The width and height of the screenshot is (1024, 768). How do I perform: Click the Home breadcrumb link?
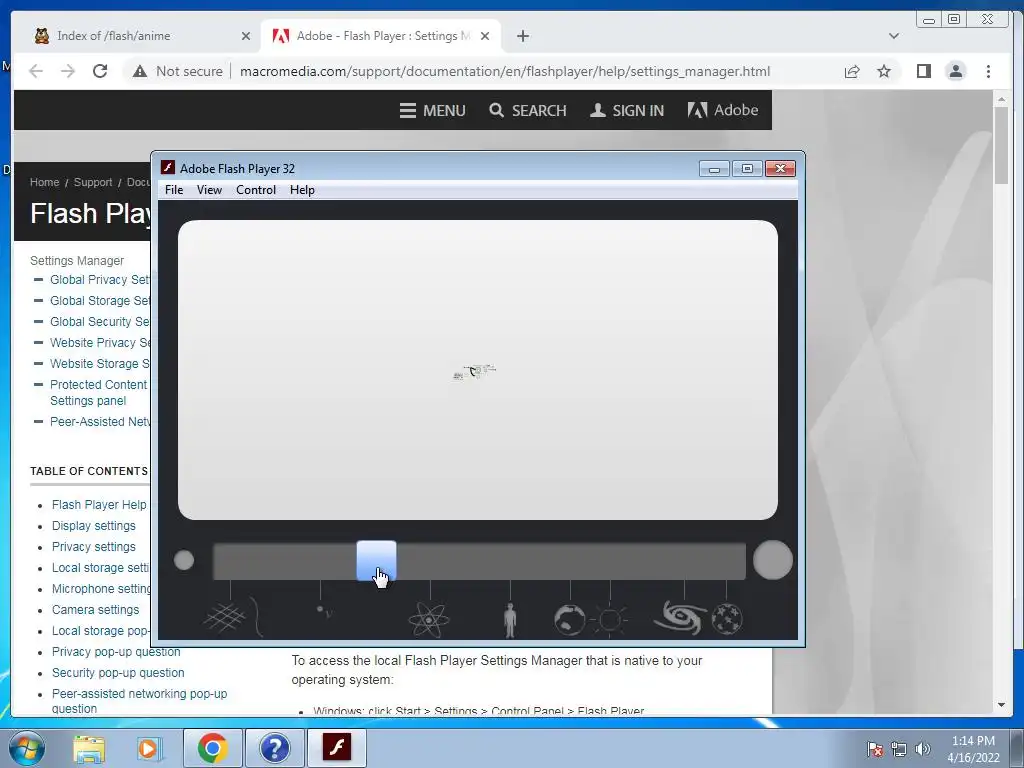[44, 182]
